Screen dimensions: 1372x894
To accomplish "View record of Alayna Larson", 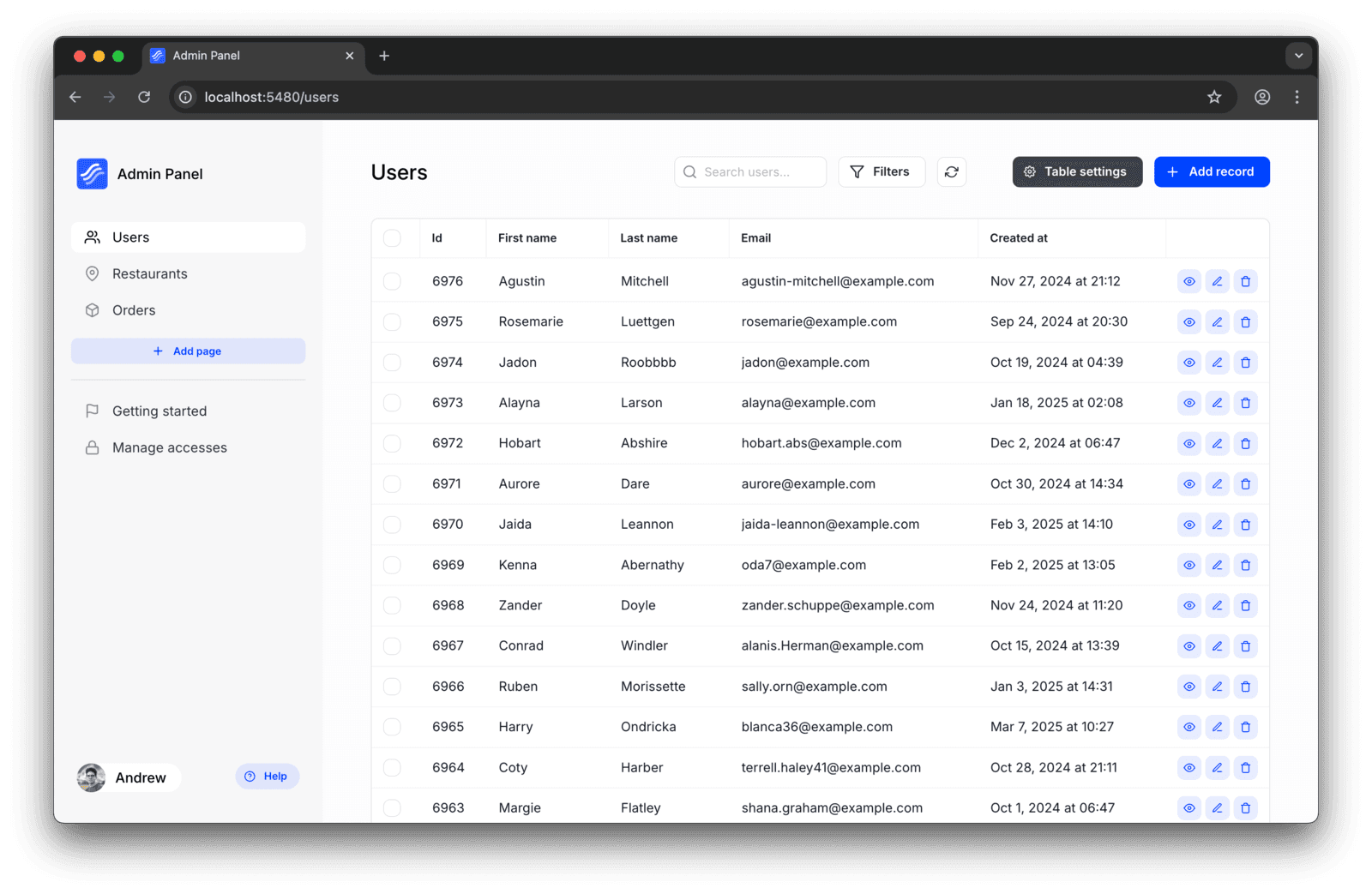I will tap(1188, 403).
